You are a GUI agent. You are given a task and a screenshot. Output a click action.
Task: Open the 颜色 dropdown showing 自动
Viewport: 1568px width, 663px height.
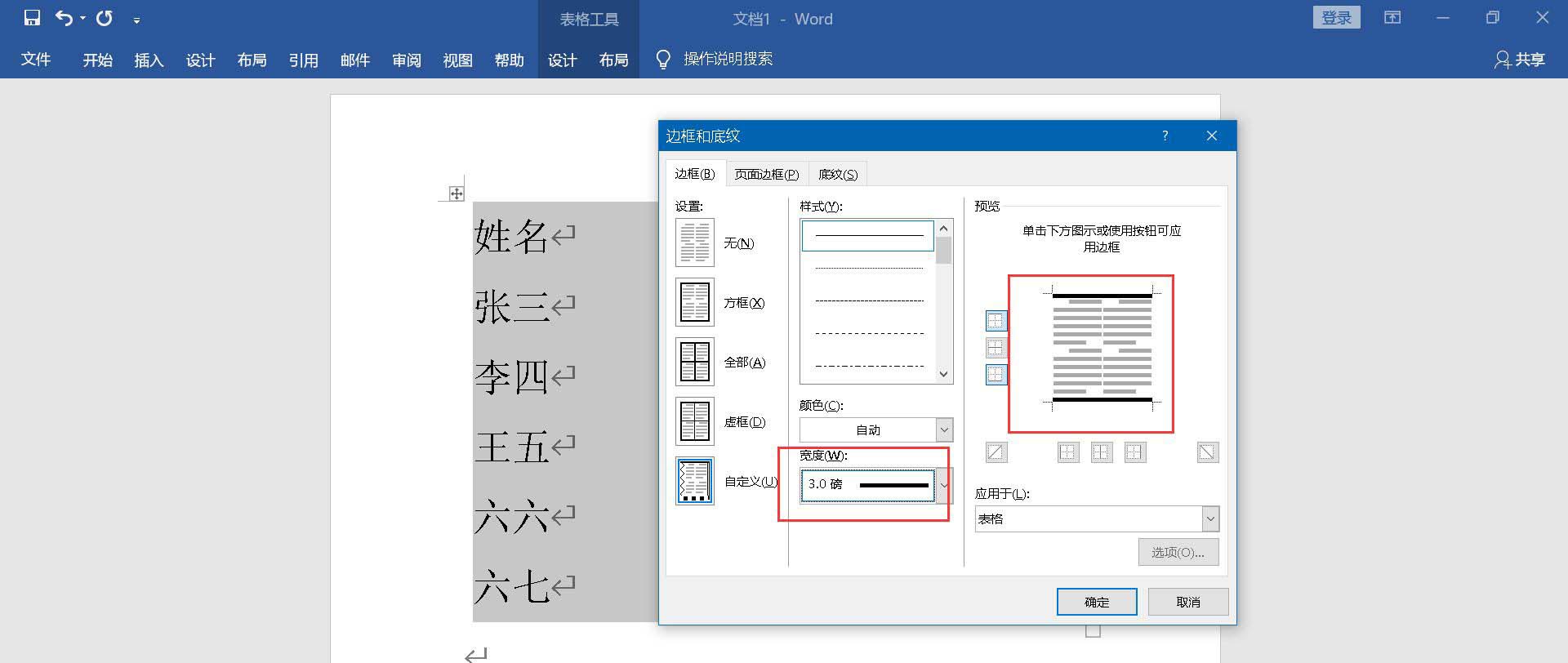[x=876, y=429]
